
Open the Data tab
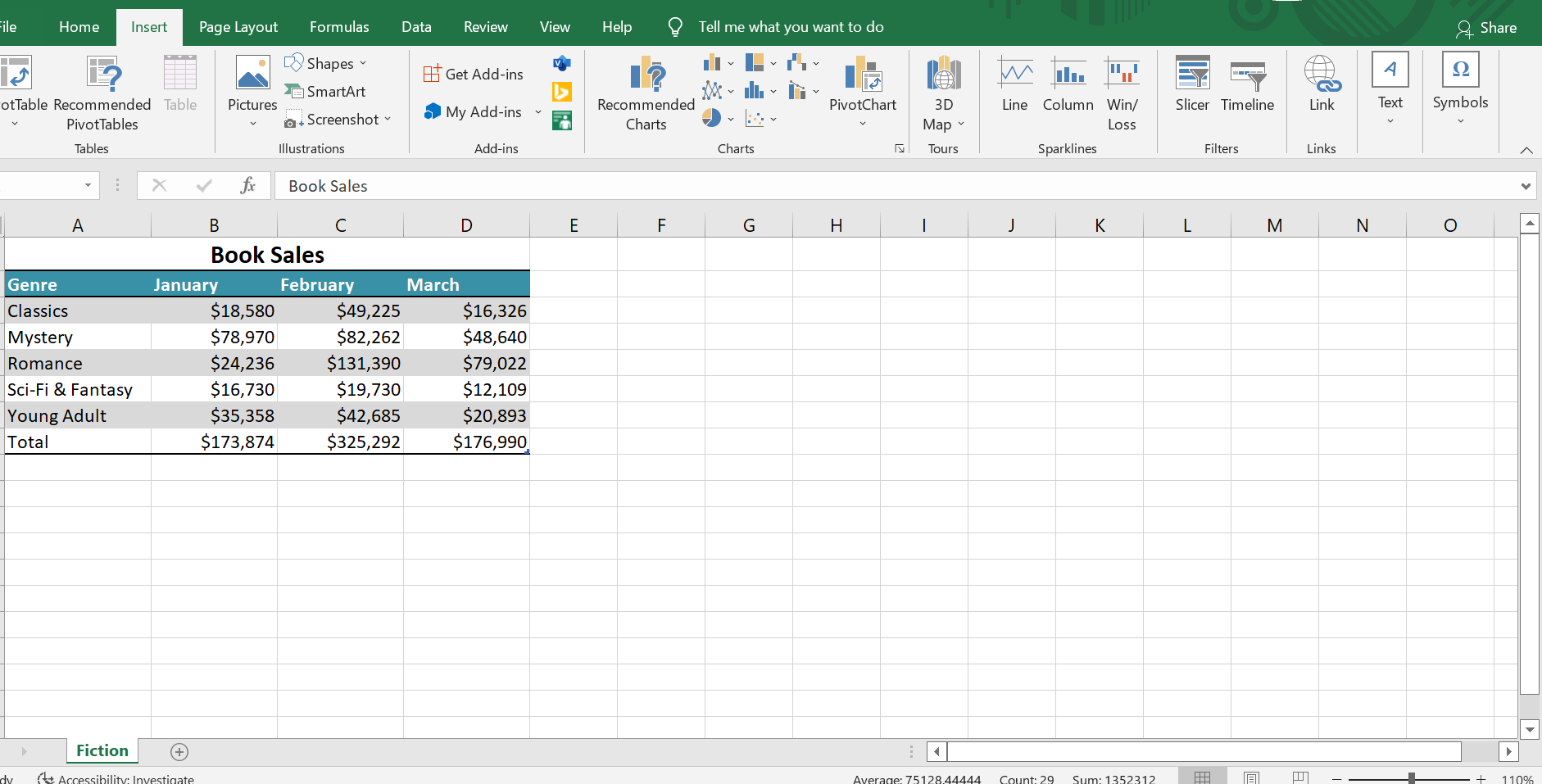(x=416, y=27)
